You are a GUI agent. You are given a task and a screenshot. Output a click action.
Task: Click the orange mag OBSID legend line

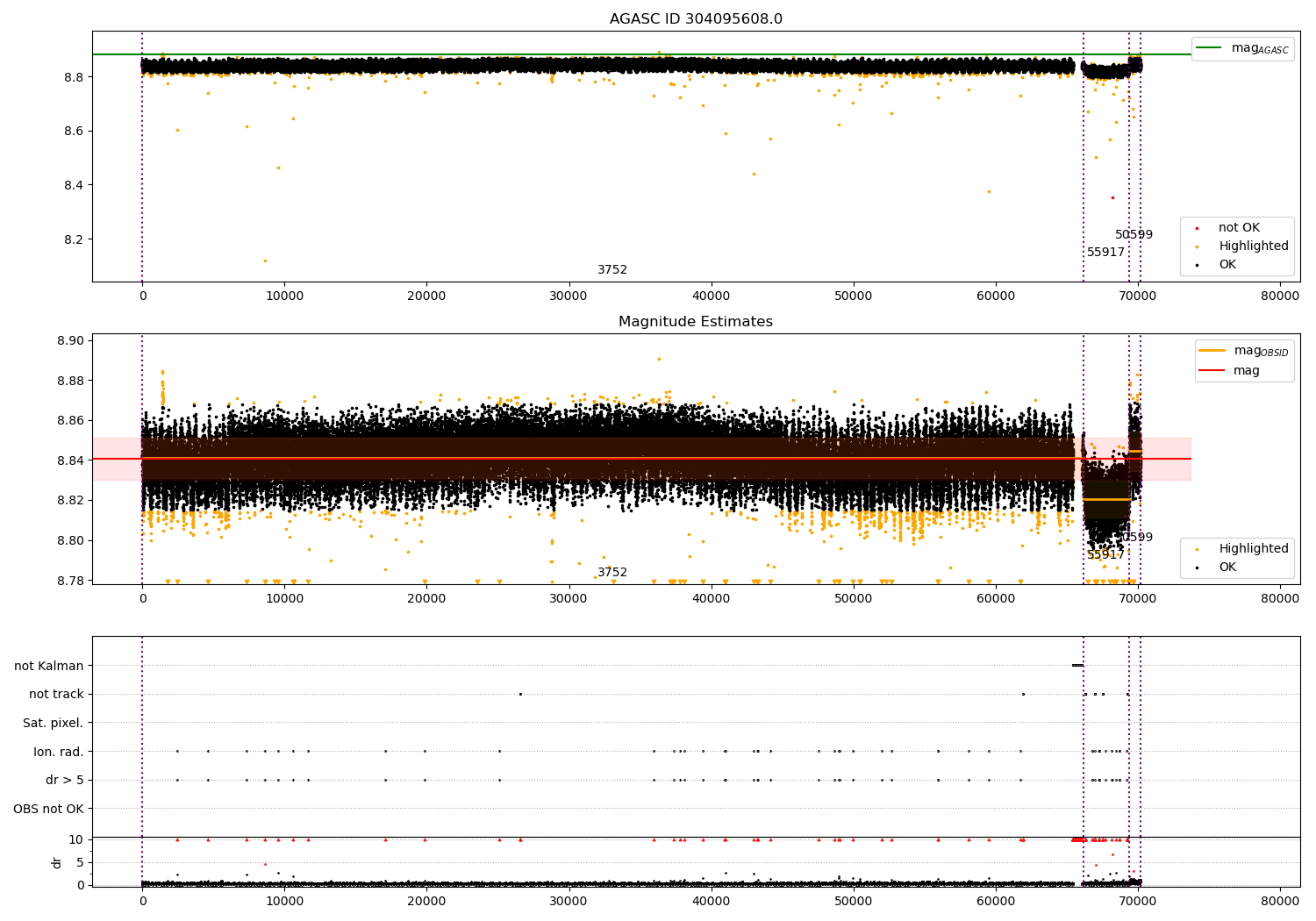[1212, 351]
